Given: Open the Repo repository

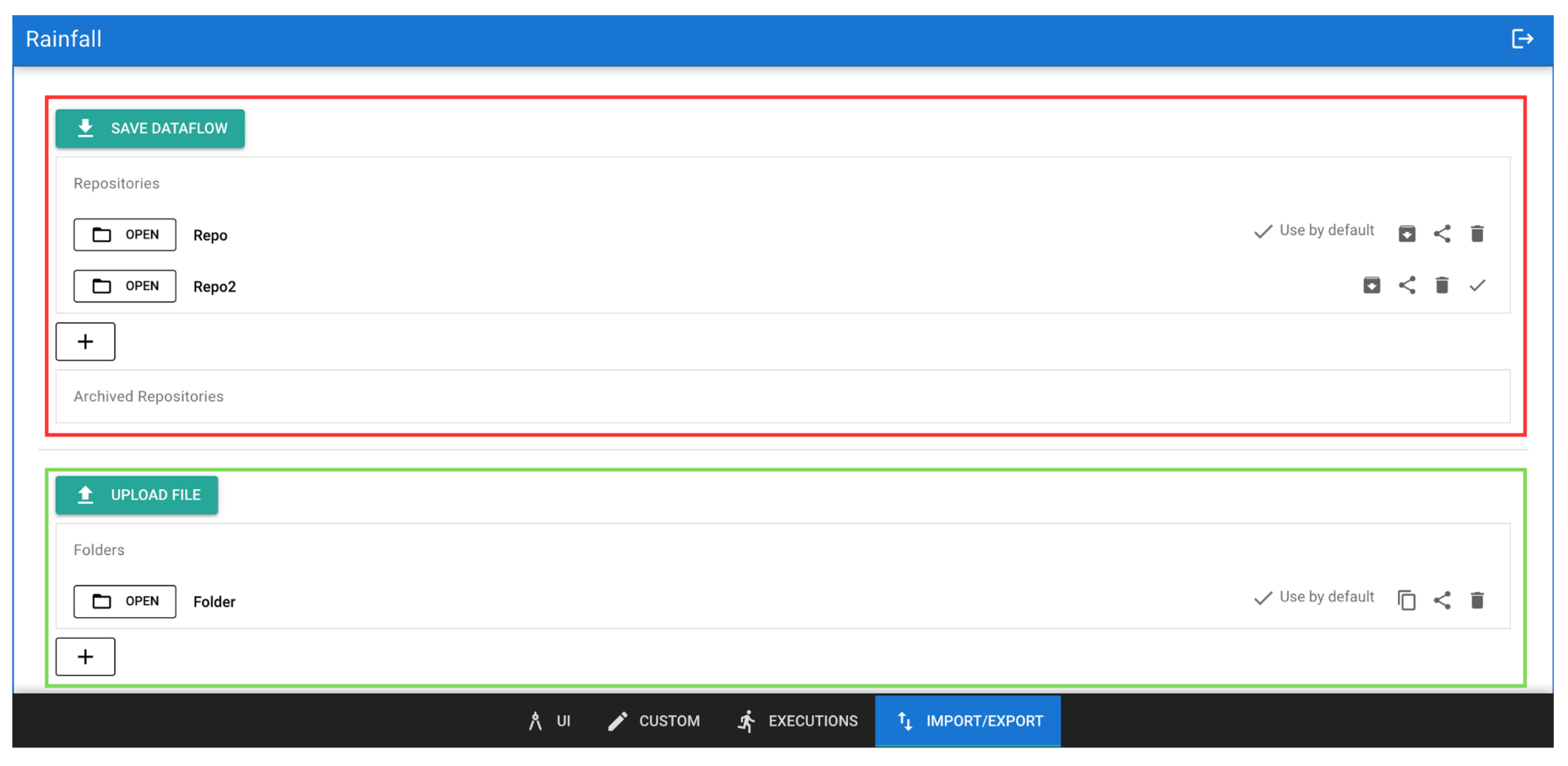Looking at the screenshot, I should 125,234.
